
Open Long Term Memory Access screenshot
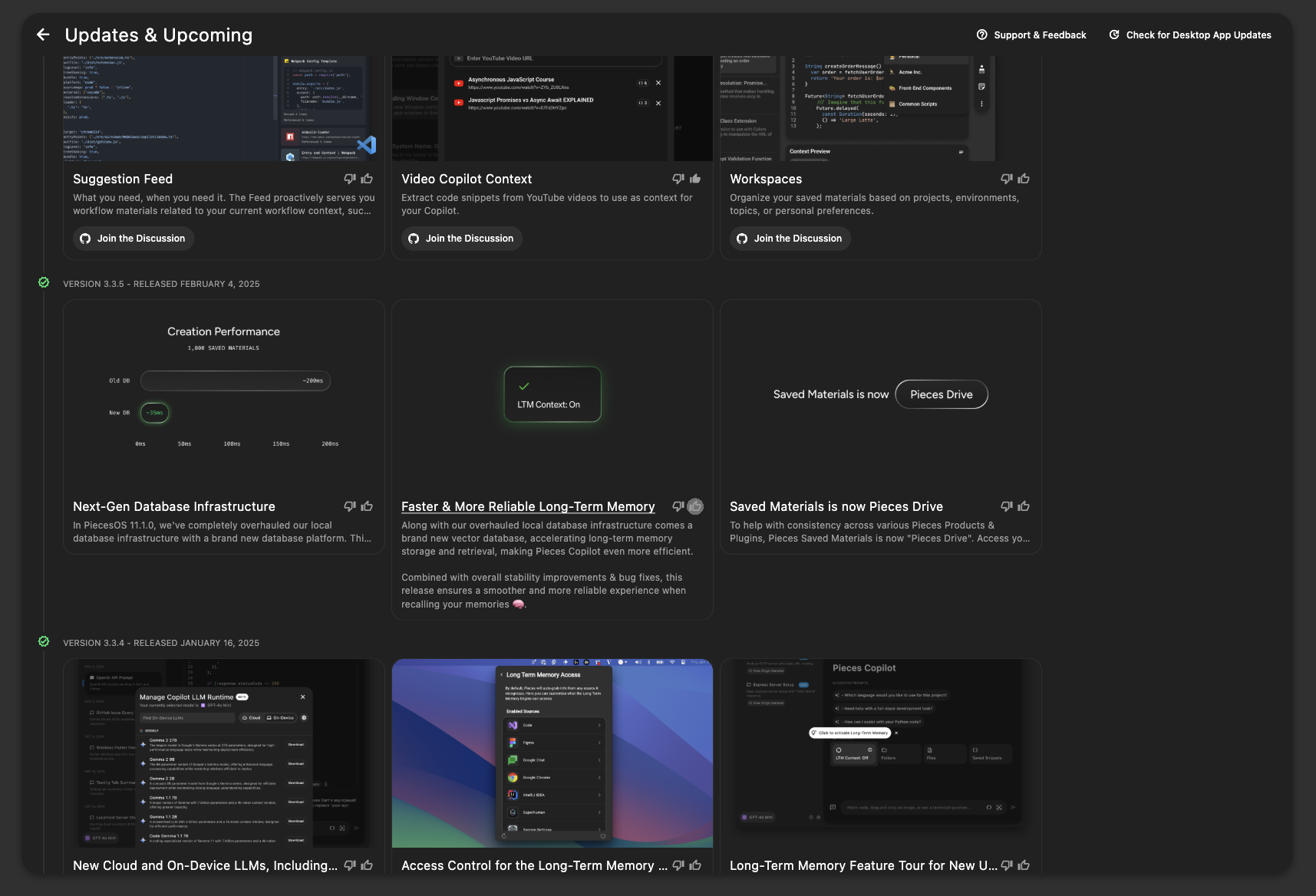(552, 753)
